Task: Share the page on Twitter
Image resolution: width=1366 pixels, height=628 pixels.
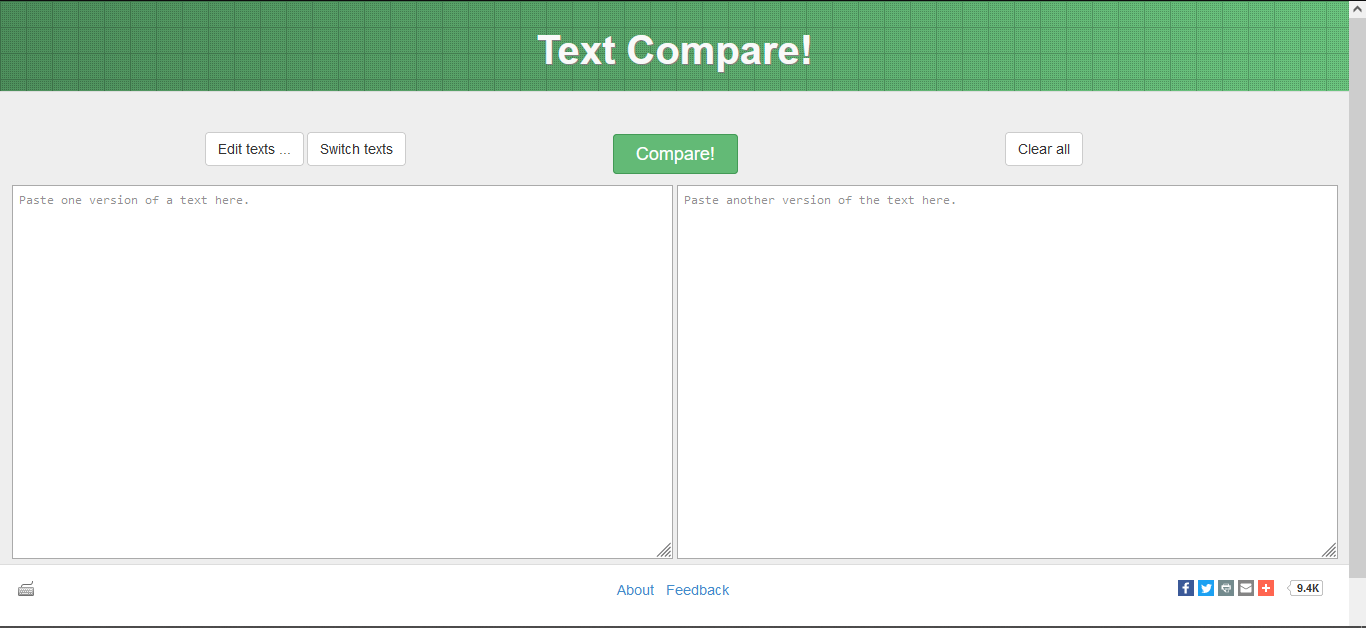Action: [1206, 588]
